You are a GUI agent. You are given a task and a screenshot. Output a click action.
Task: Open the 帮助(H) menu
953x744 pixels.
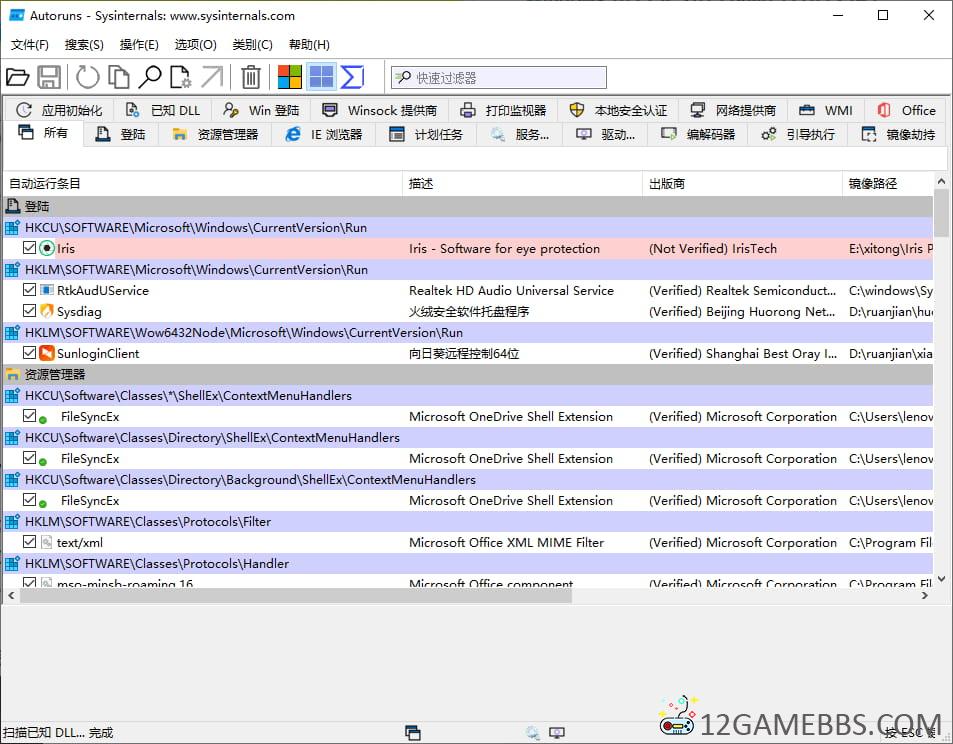pyautogui.click(x=309, y=44)
